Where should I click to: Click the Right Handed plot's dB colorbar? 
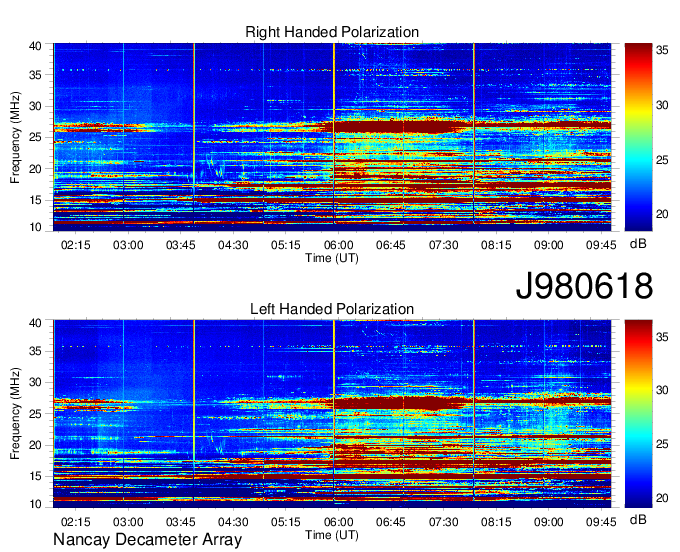[638, 137]
